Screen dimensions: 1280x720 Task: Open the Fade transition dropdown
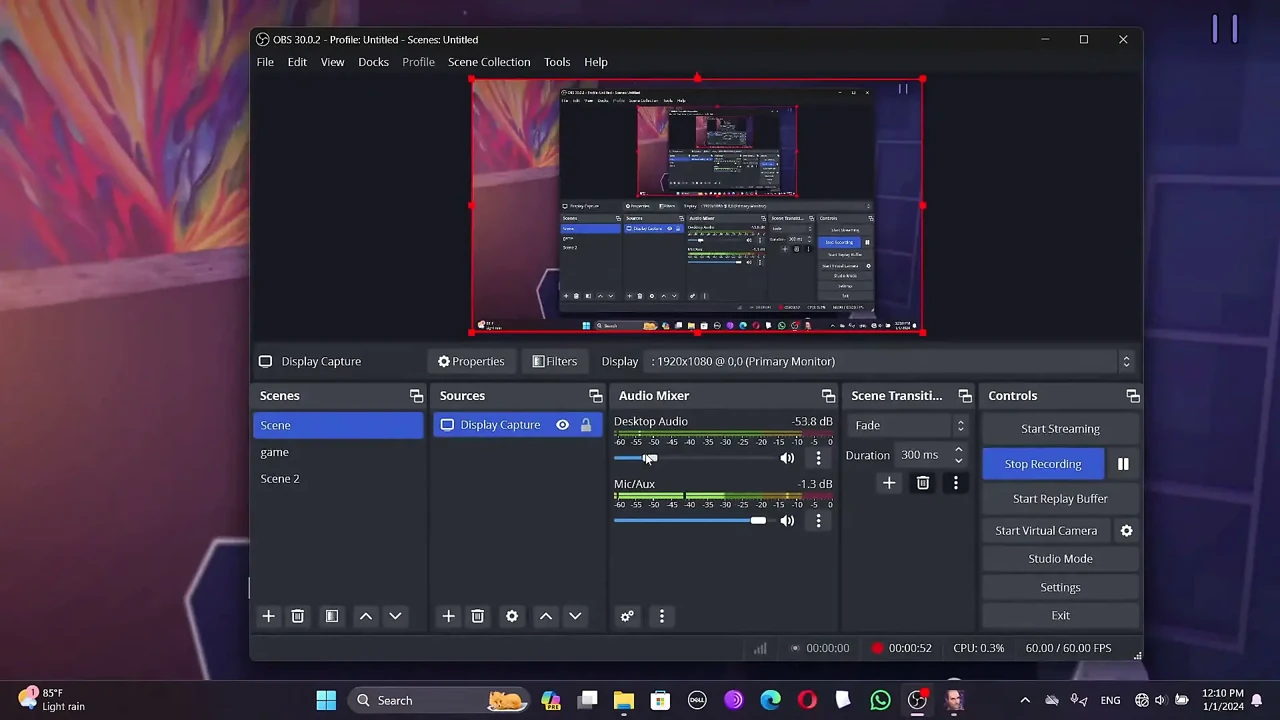click(x=909, y=426)
